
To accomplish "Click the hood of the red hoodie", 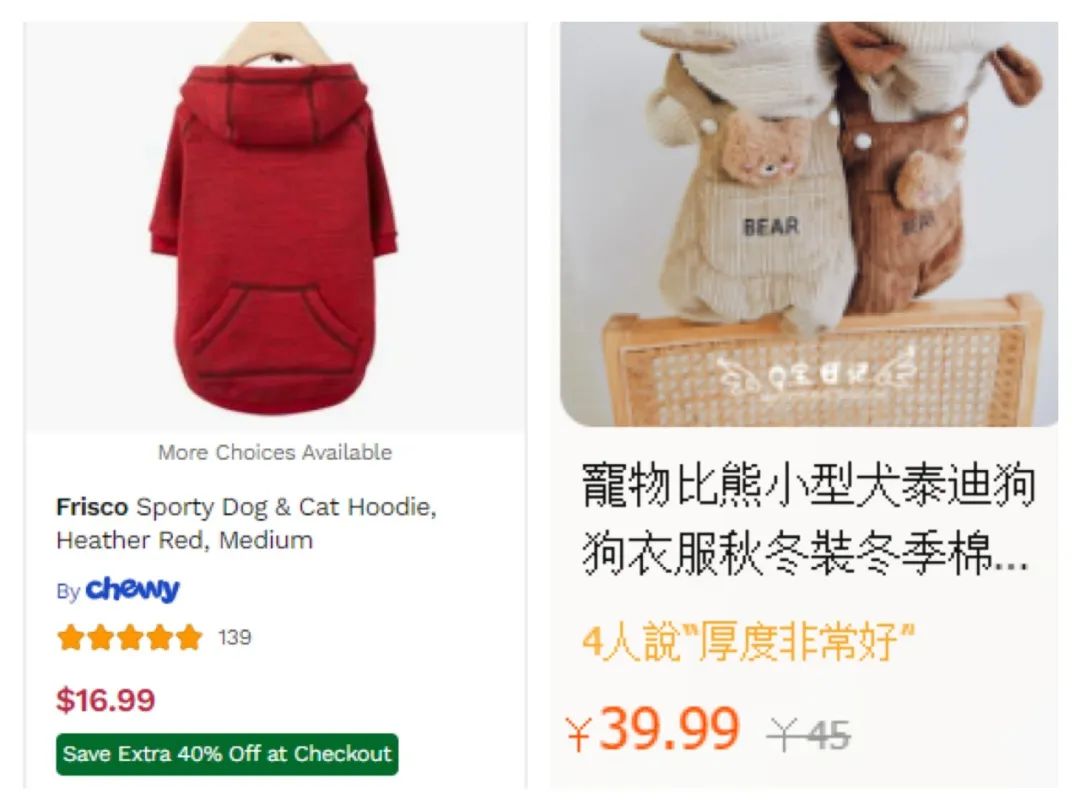I will pos(276,103).
